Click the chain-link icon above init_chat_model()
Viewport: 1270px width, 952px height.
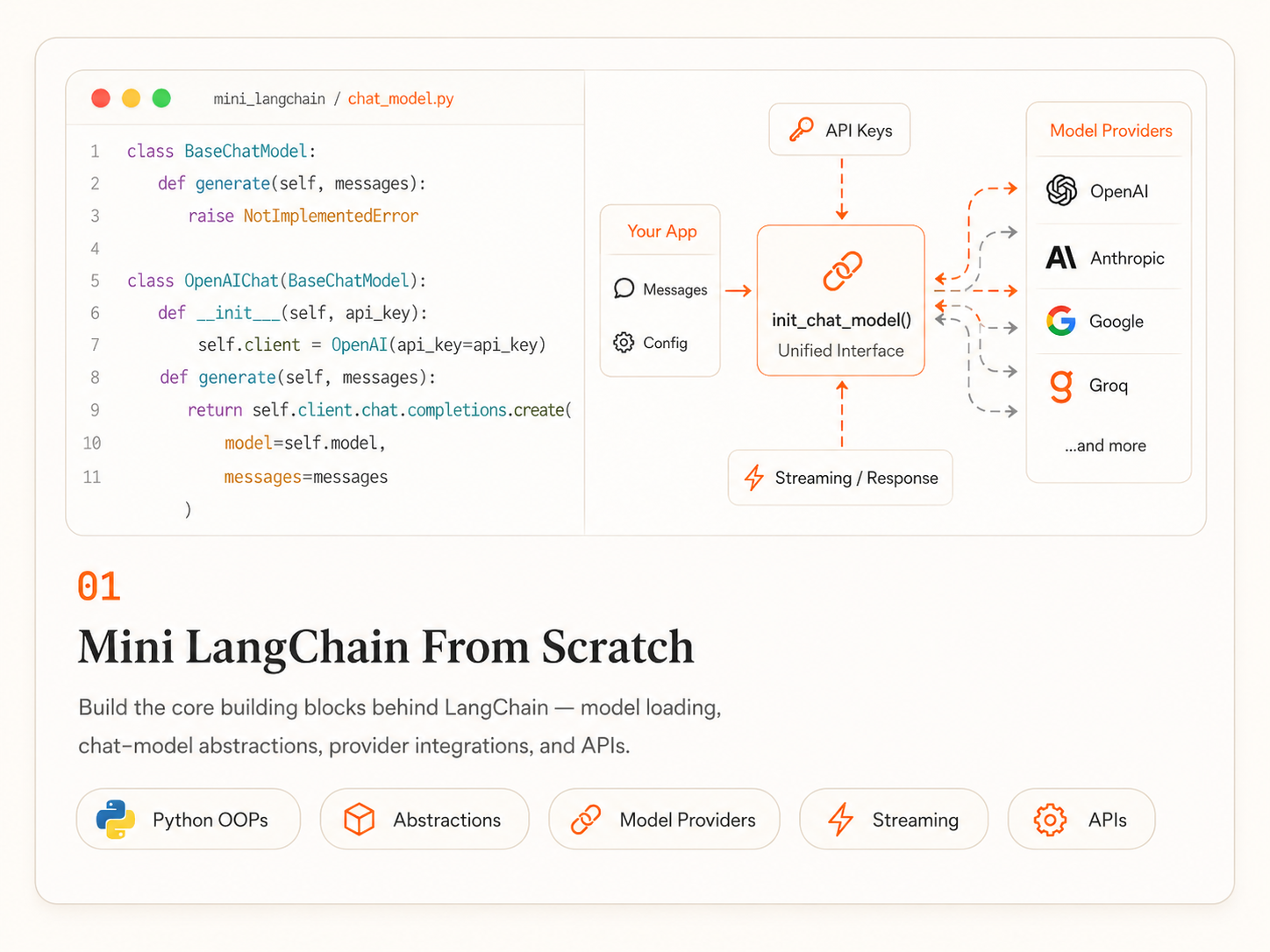[x=842, y=271]
